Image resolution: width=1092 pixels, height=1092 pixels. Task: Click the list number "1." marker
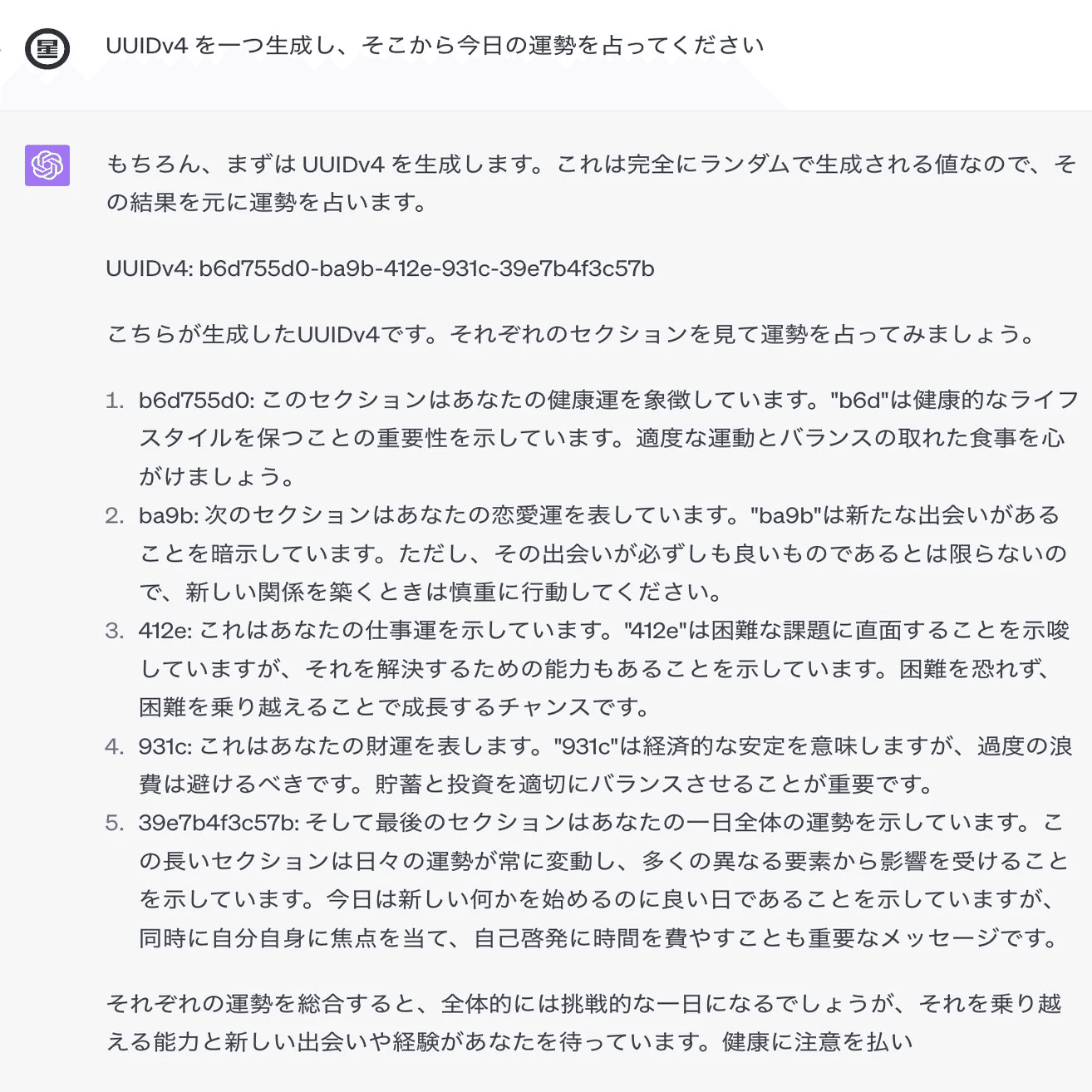click(115, 401)
